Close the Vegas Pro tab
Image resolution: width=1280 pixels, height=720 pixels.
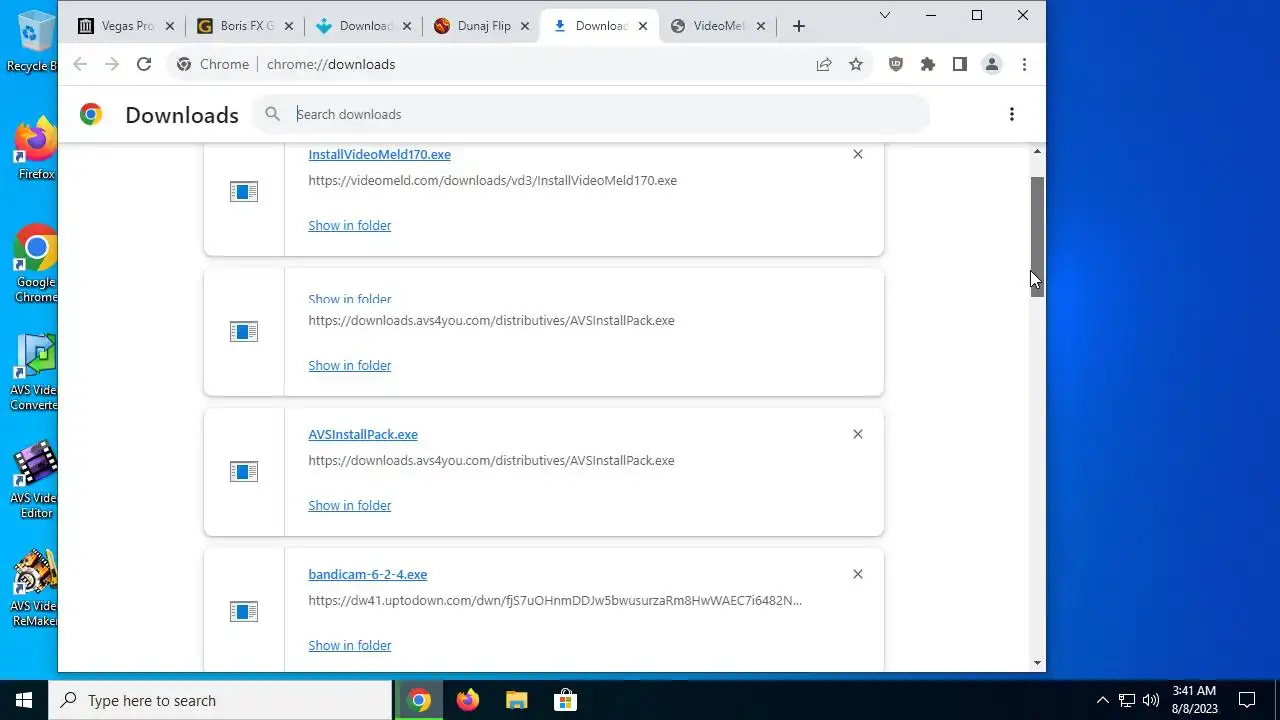point(169,26)
